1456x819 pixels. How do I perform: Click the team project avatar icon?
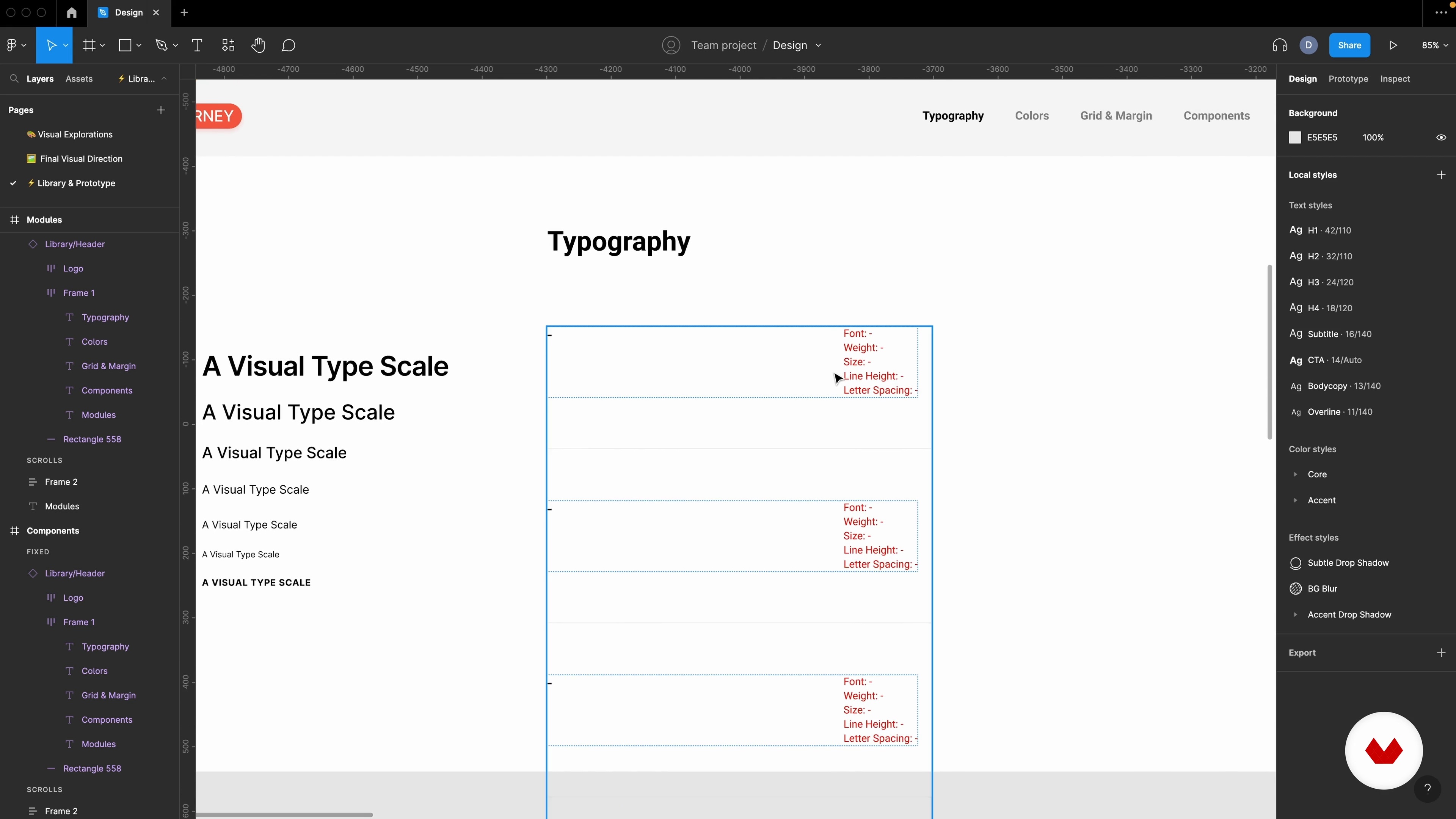pos(671,45)
